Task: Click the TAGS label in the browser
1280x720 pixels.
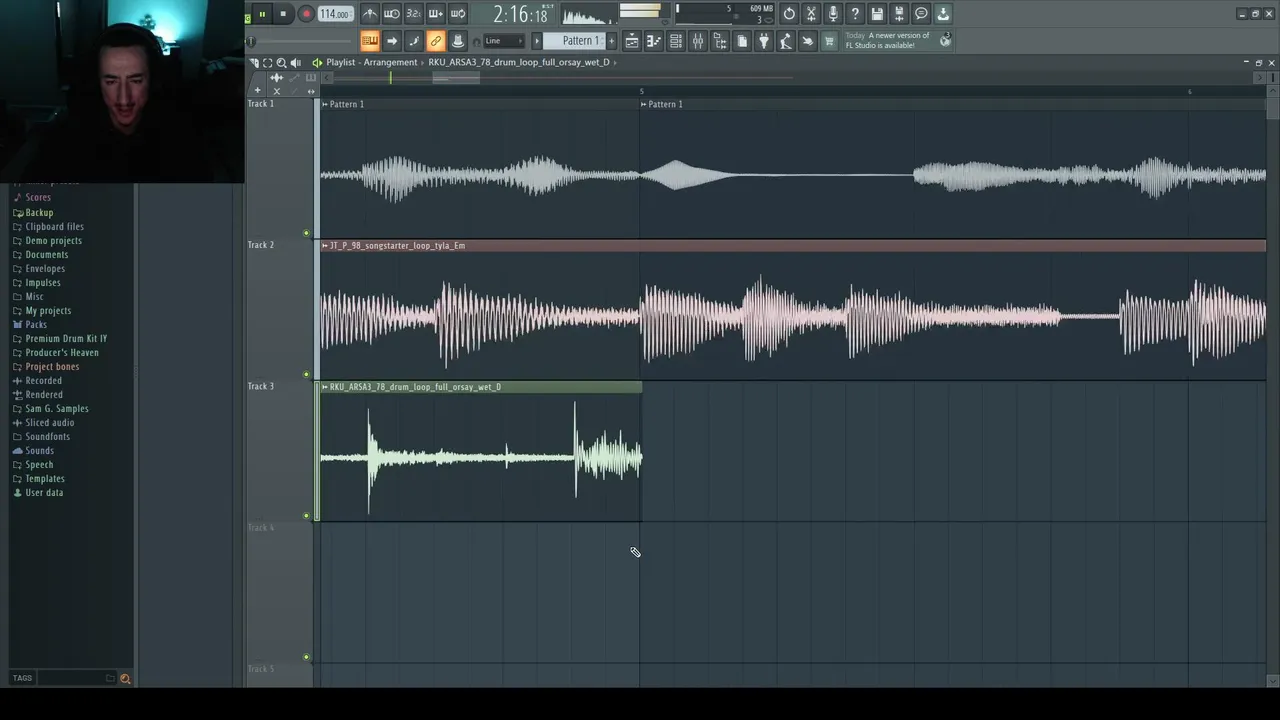Action: [22, 678]
